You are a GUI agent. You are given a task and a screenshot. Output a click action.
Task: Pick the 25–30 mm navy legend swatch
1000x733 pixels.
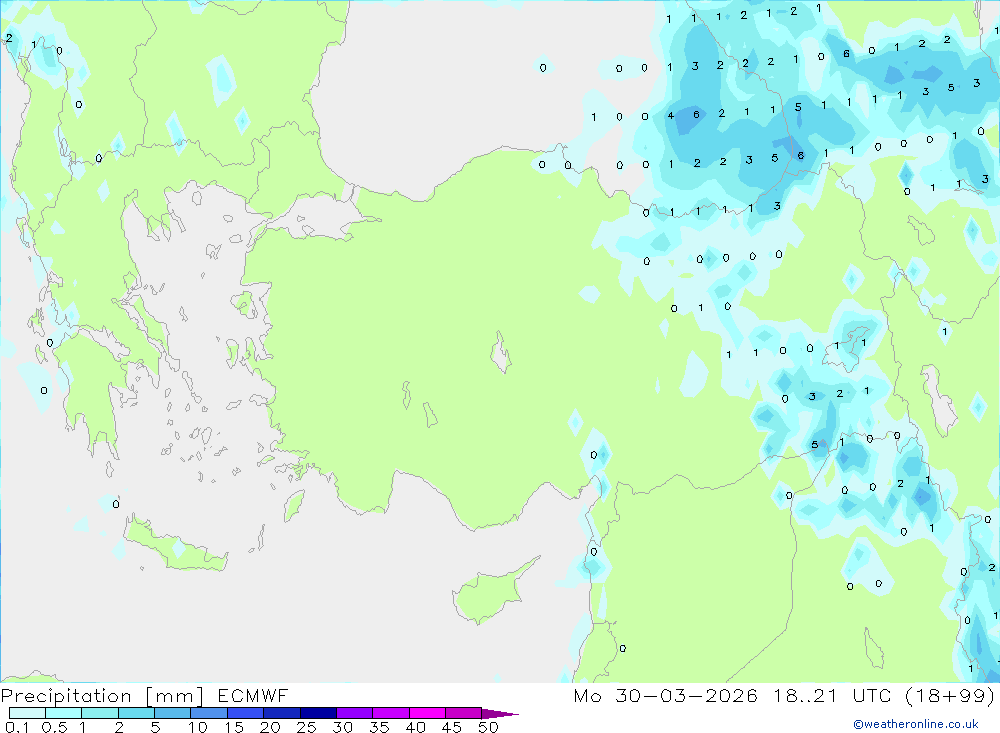(318, 713)
